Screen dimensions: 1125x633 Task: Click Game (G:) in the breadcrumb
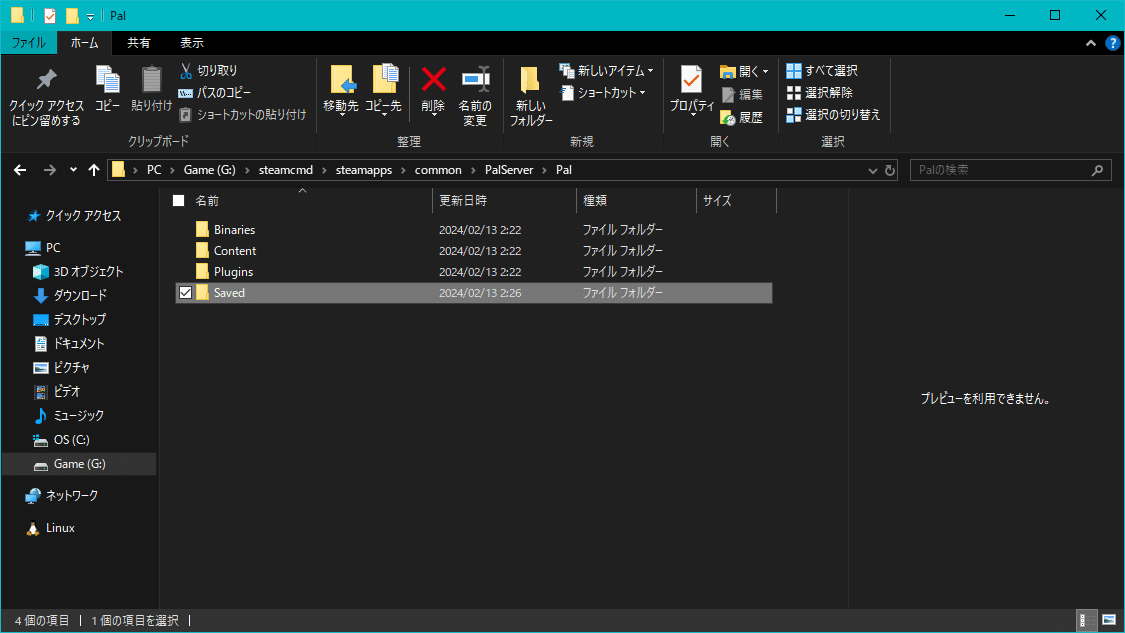click(210, 170)
